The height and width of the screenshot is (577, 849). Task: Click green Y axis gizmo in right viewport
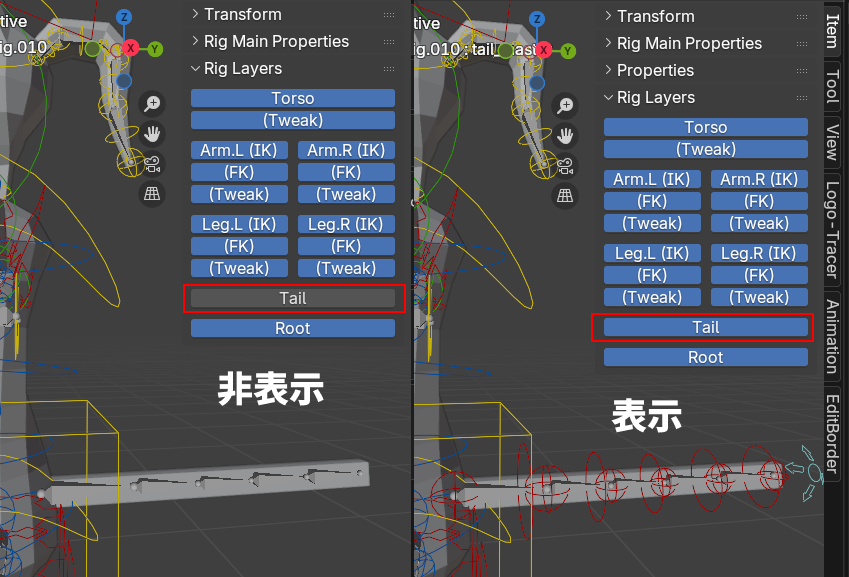tap(567, 49)
